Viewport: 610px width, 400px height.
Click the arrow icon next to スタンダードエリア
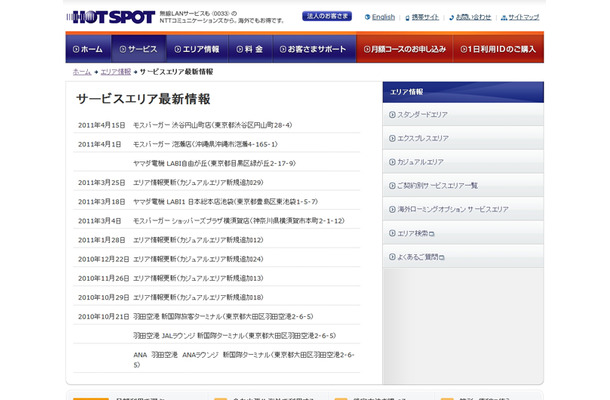click(x=392, y=115)
